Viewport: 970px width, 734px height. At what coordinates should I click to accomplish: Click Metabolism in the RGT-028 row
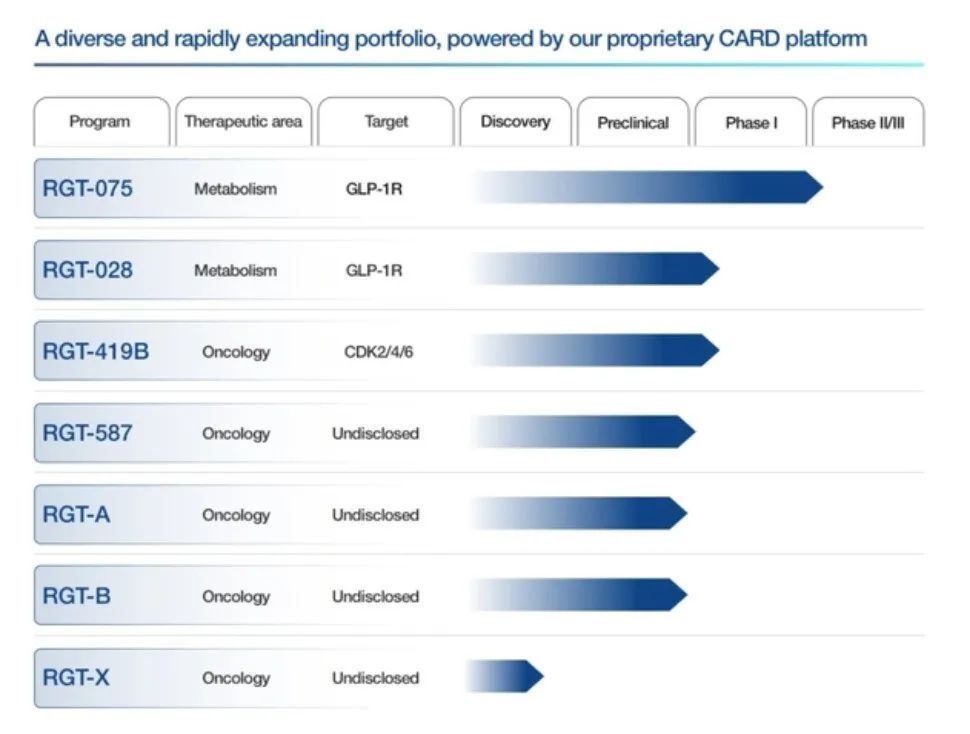click(x=236, y=271)
